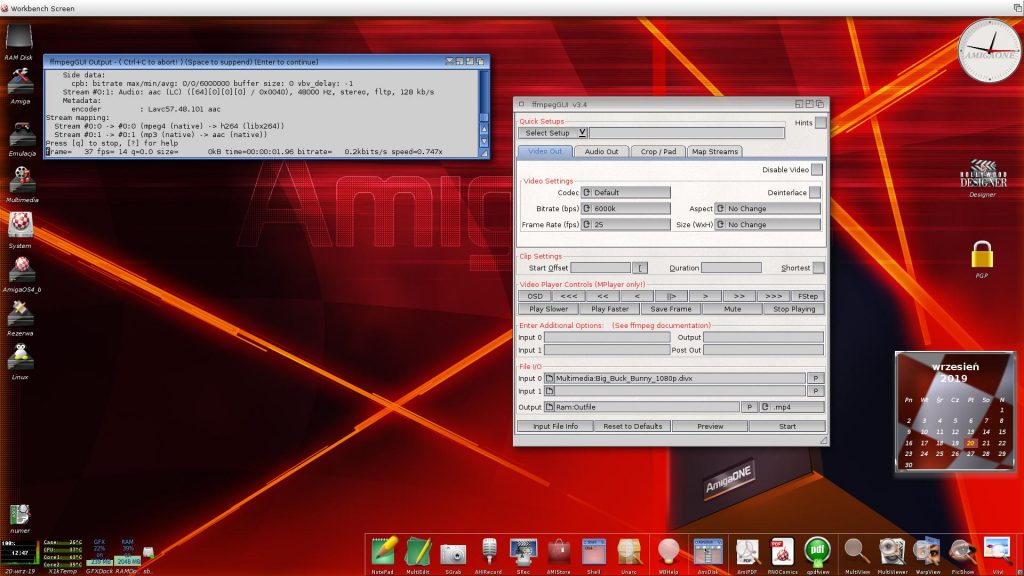
Task: Switch to the Crop / Pad tab
Action: coord(658,152)
